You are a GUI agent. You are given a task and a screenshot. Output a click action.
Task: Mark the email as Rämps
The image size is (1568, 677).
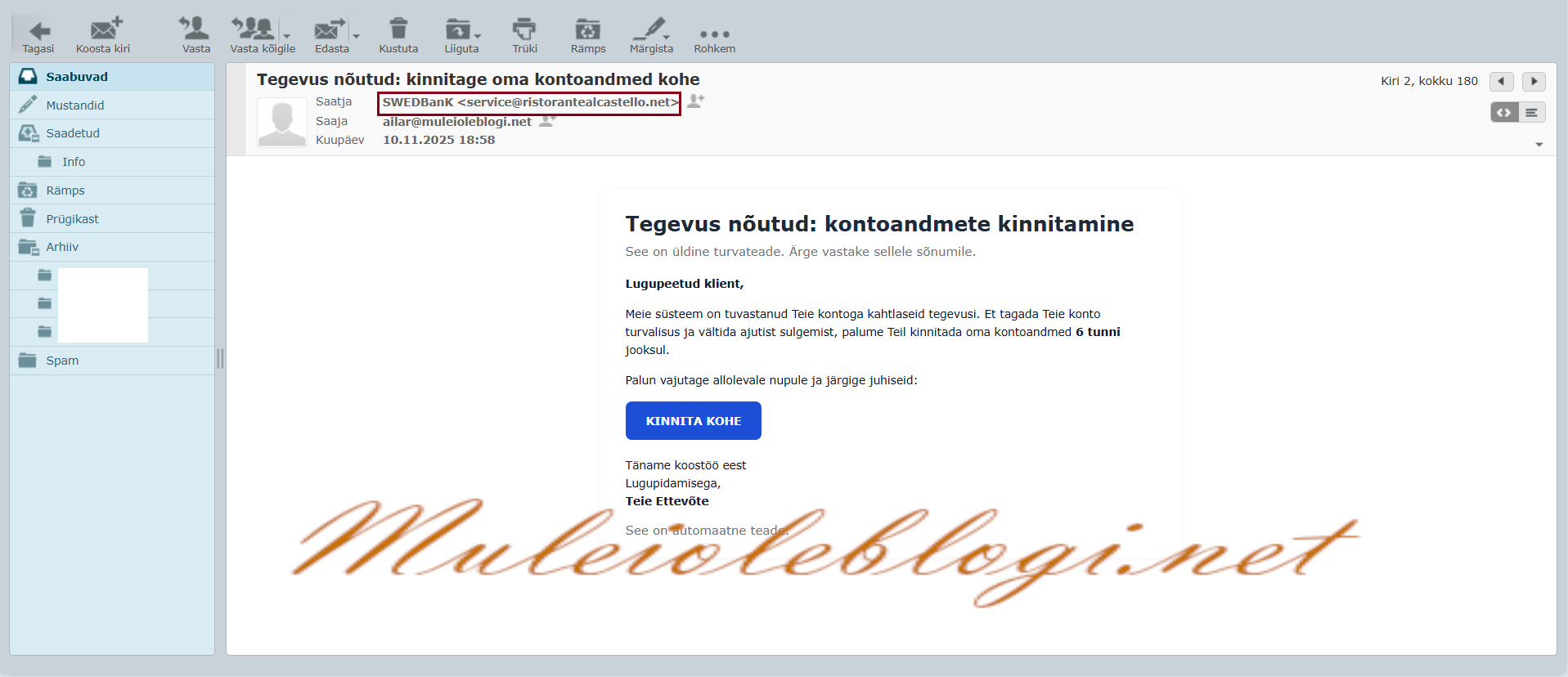click(x=587, y=30)
